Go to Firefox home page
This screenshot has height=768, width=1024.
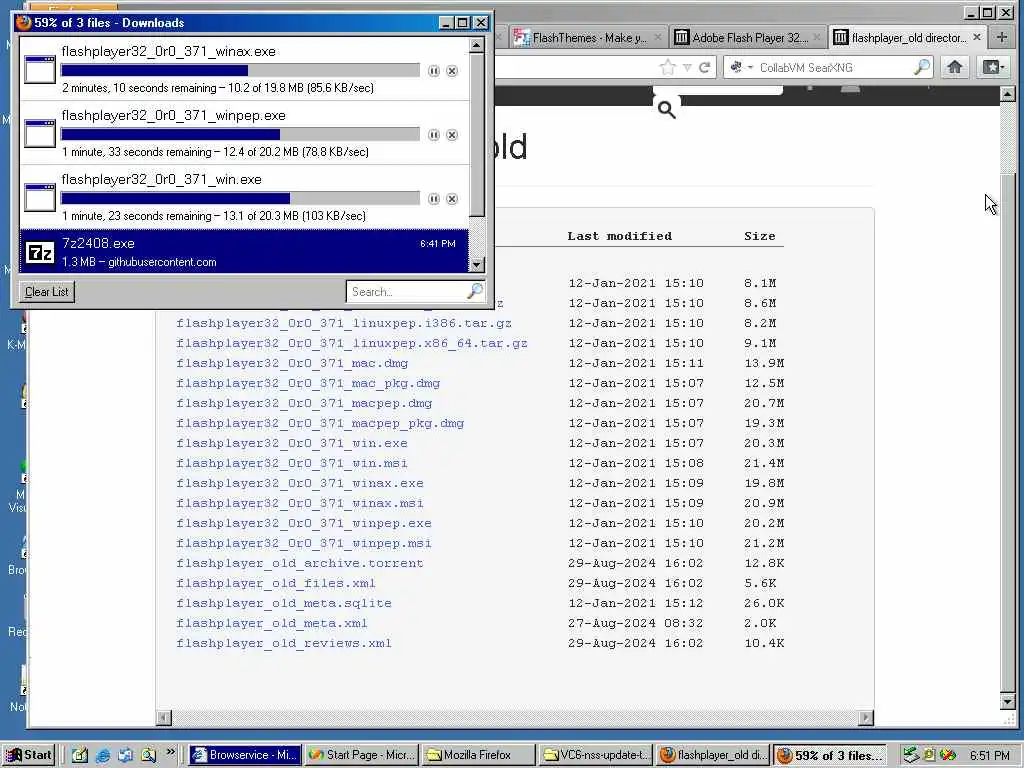tap(955, 67)
